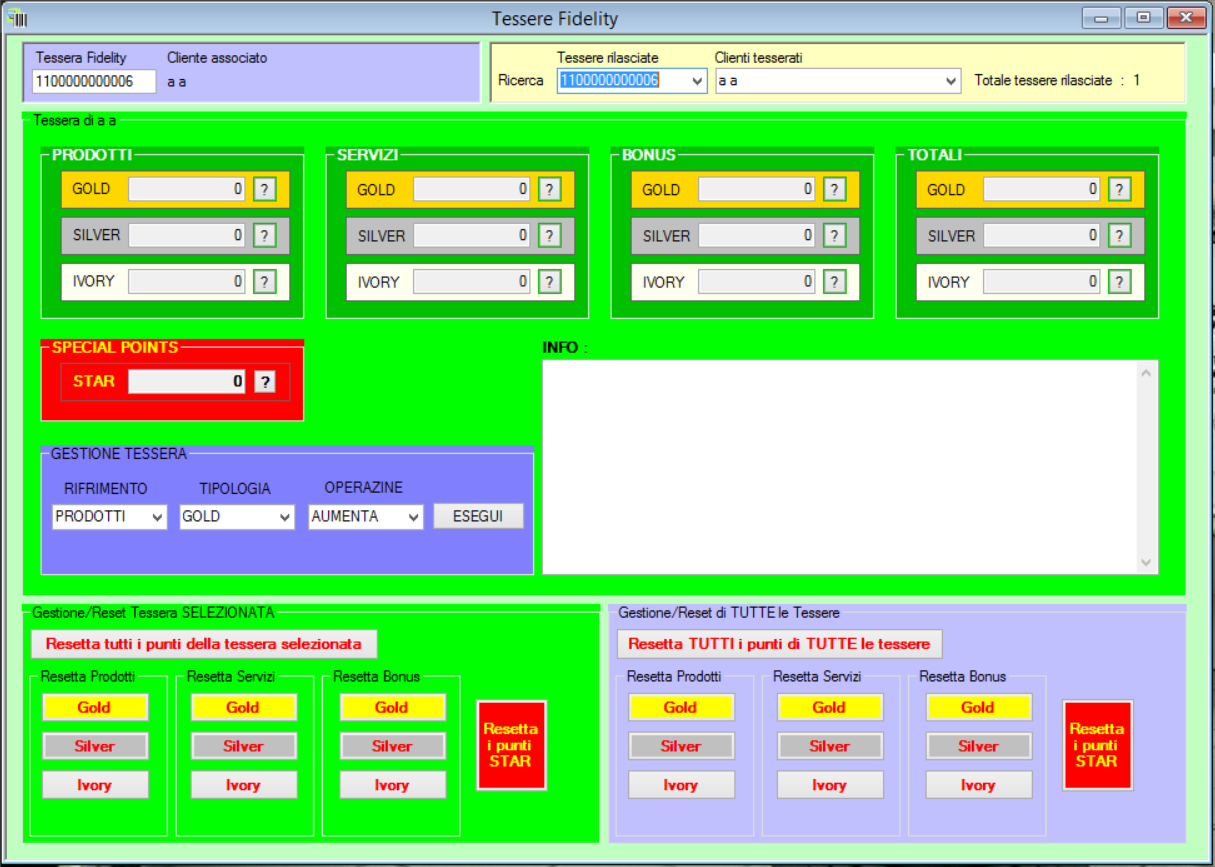Click inside the INFO text area

838,467
